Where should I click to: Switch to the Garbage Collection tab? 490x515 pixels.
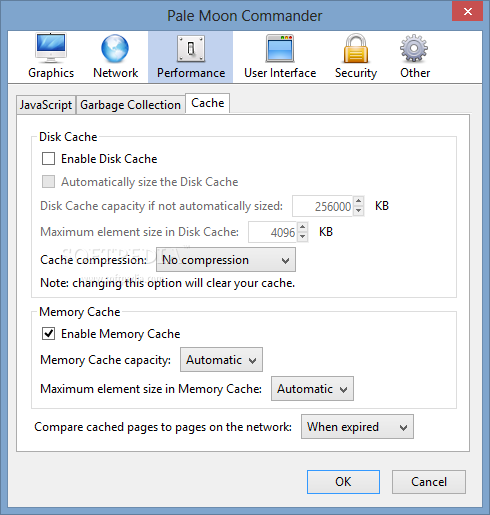click(130, 105)
